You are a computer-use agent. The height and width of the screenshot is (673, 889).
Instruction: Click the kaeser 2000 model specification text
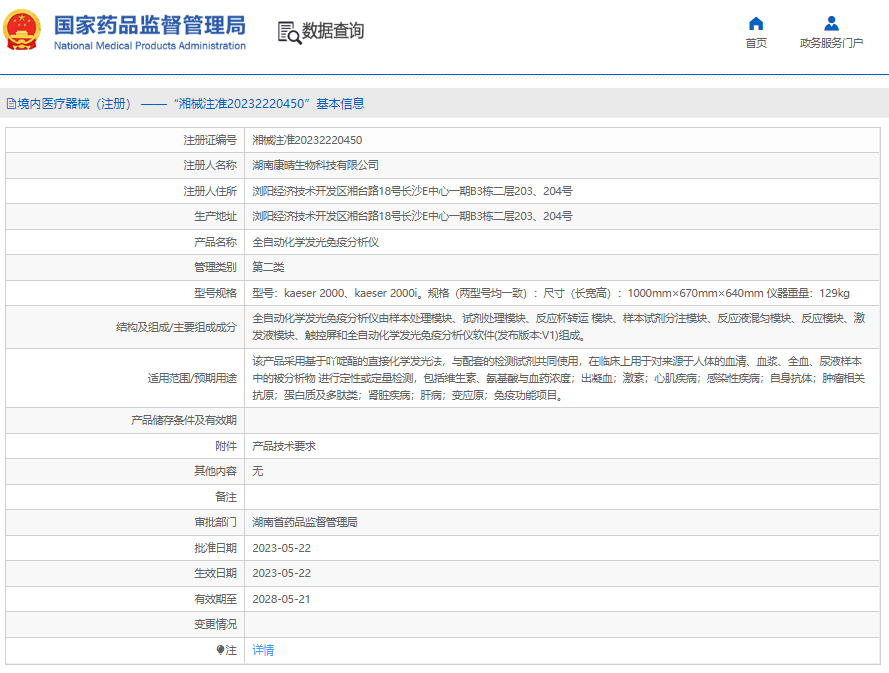pos(551,293)
